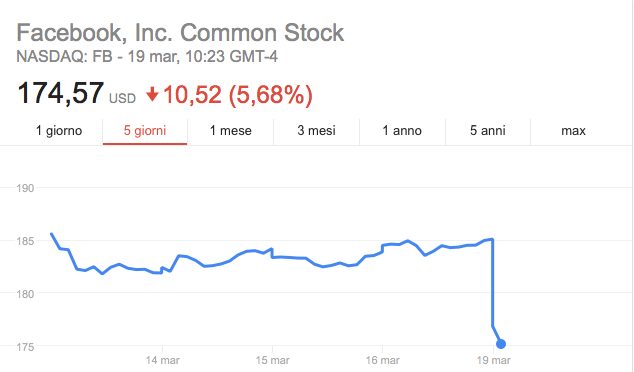Show the 5 anni chart
This screenshot has height=372, width=634.
pyautogui.click(x=488, y=131)
